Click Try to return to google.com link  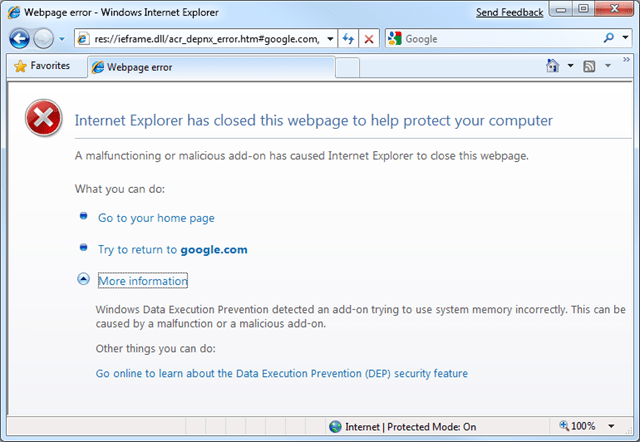(173, 250)
